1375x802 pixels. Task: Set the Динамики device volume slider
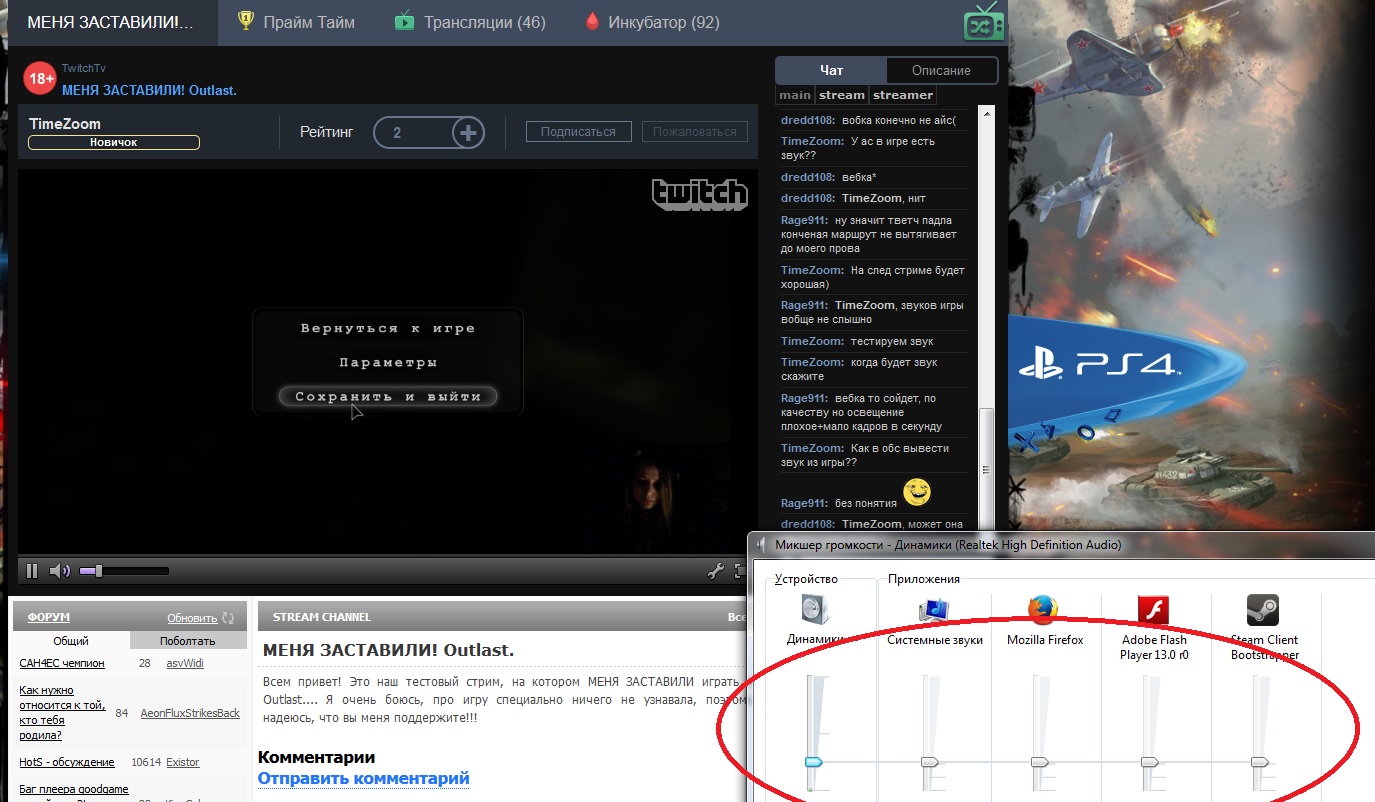pos(814,762)
